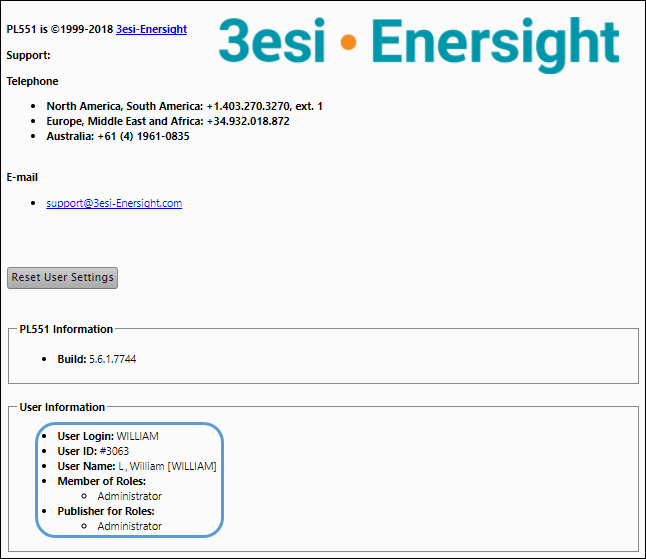Click the orange dot in the logo
This screenshot has width=646, height=559.
click(x=348, y=42)
